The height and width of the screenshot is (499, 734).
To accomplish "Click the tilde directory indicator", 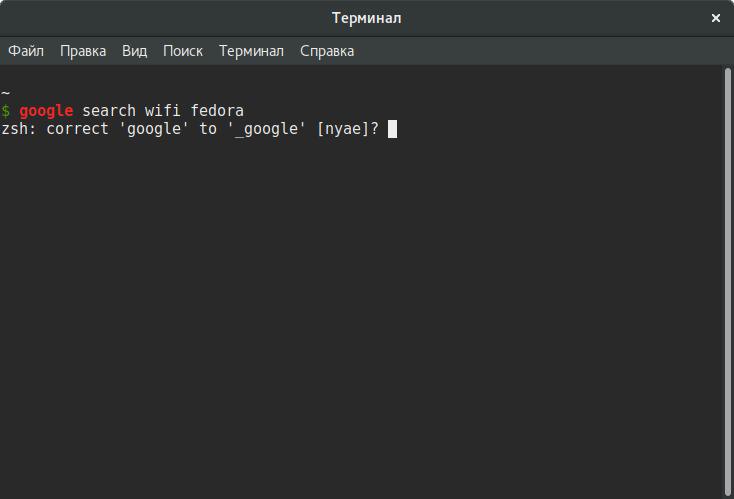I will click(x=6, y=92).
